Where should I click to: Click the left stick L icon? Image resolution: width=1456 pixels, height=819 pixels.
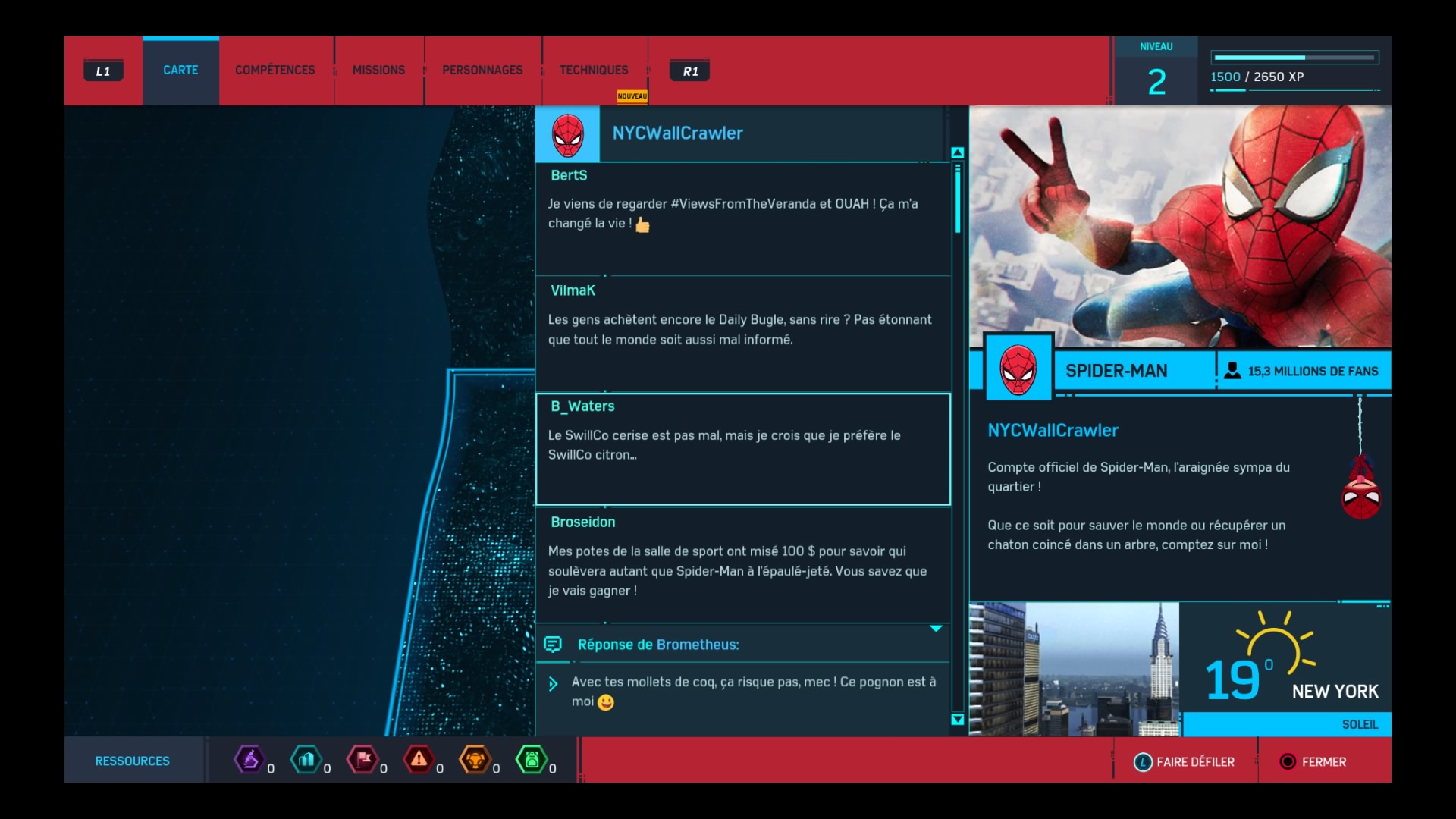click(x=1143, y=762)
